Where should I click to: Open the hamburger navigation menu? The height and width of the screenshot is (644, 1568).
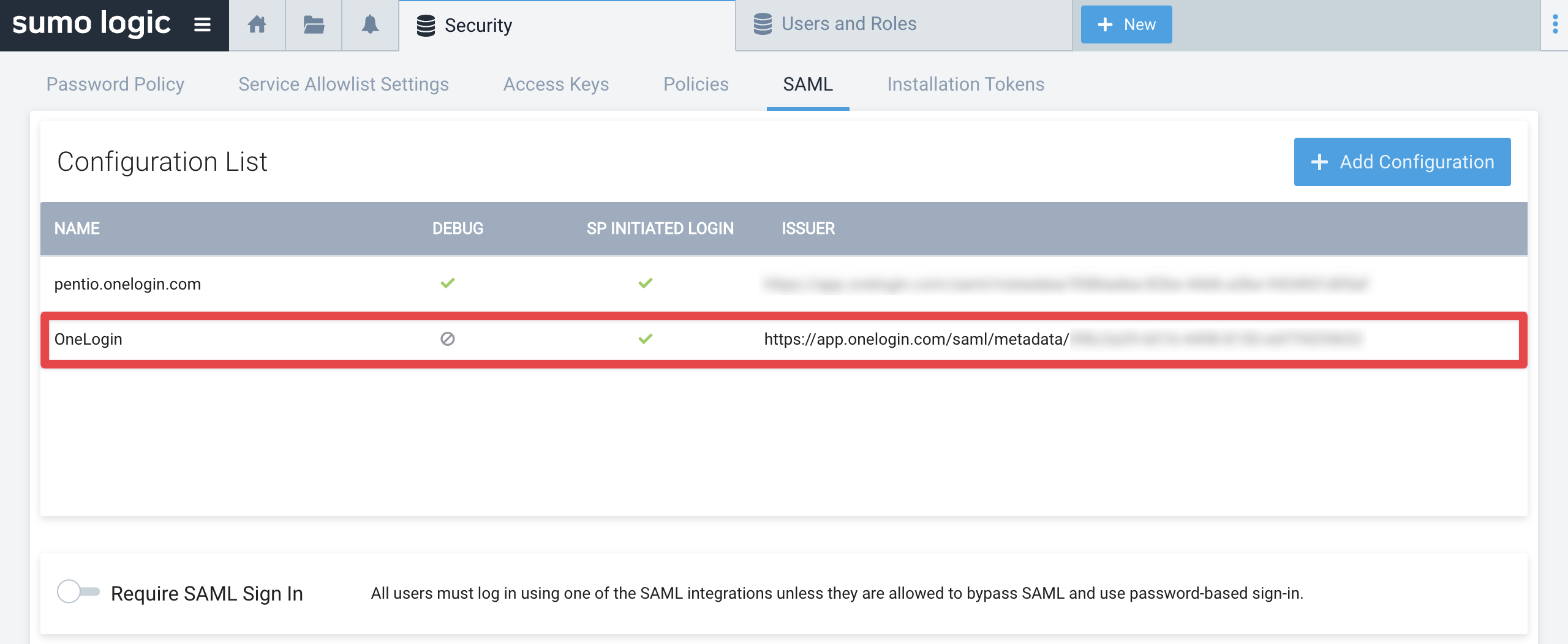click(x=202, y=24)
